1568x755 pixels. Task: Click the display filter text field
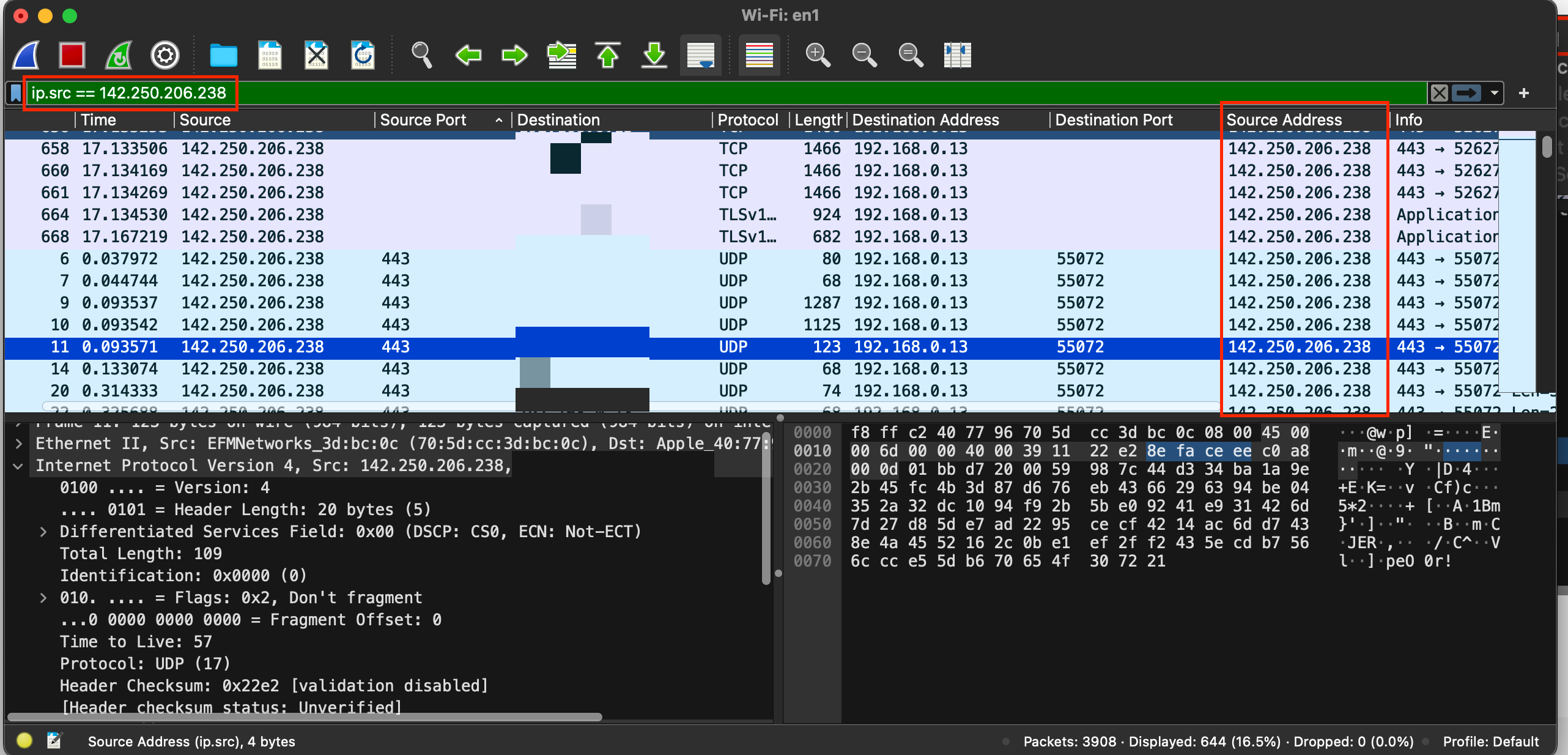734,93
